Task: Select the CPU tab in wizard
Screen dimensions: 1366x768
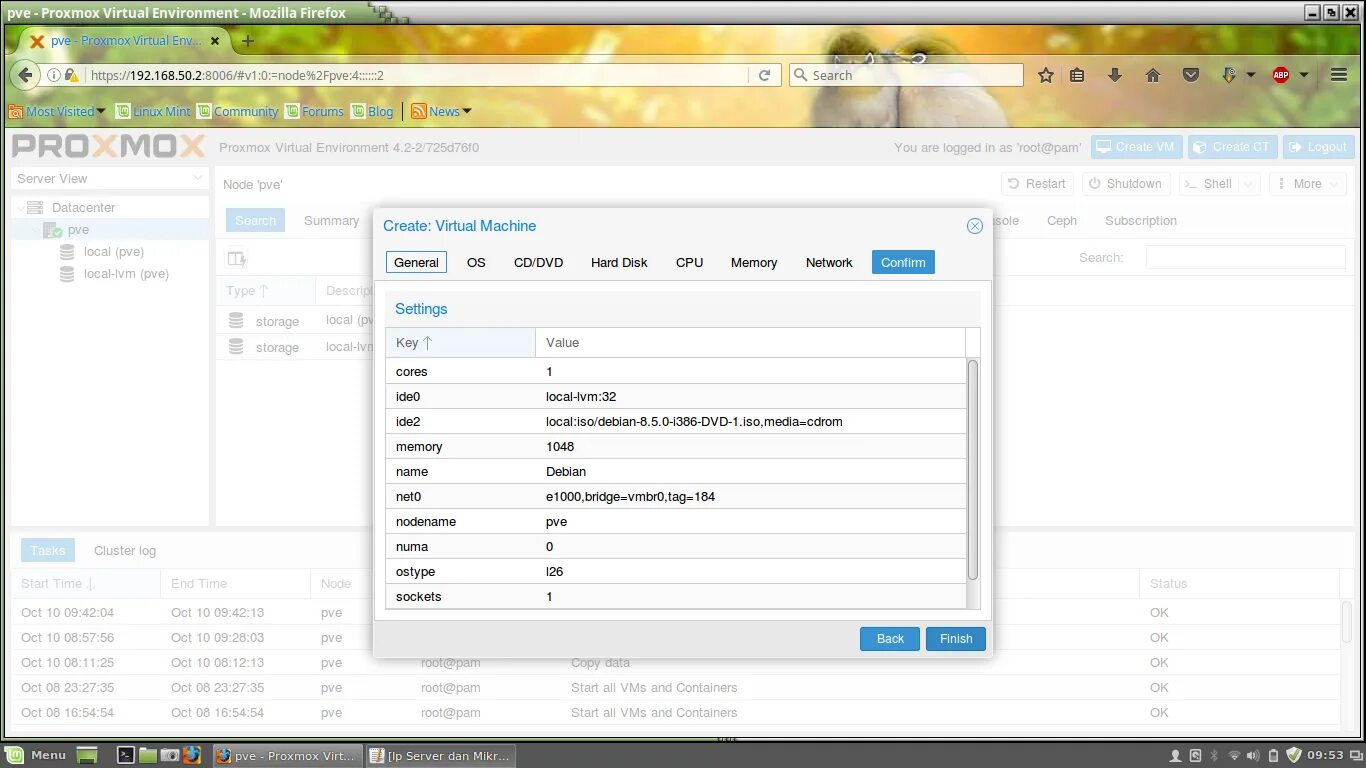Action: click(x=689, y=262)
